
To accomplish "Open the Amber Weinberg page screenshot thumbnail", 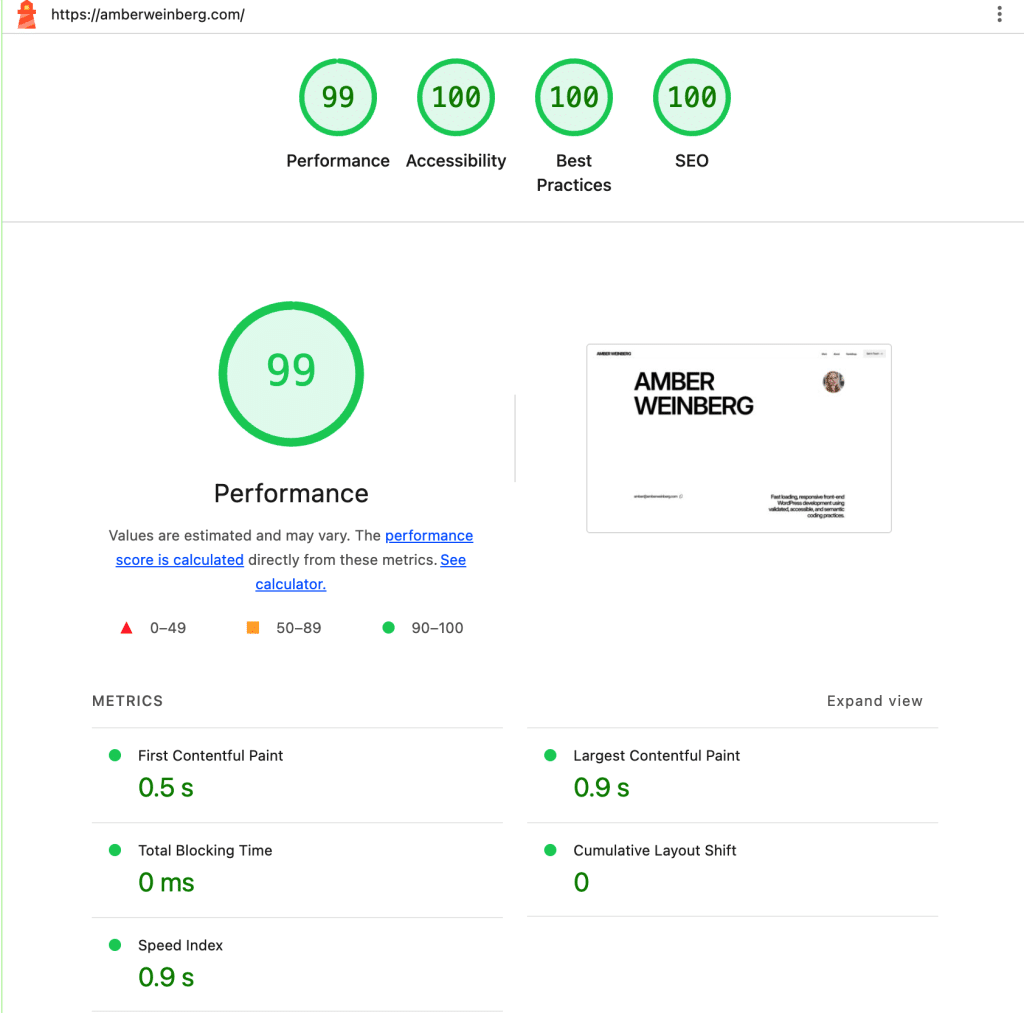I will [739, 438].
